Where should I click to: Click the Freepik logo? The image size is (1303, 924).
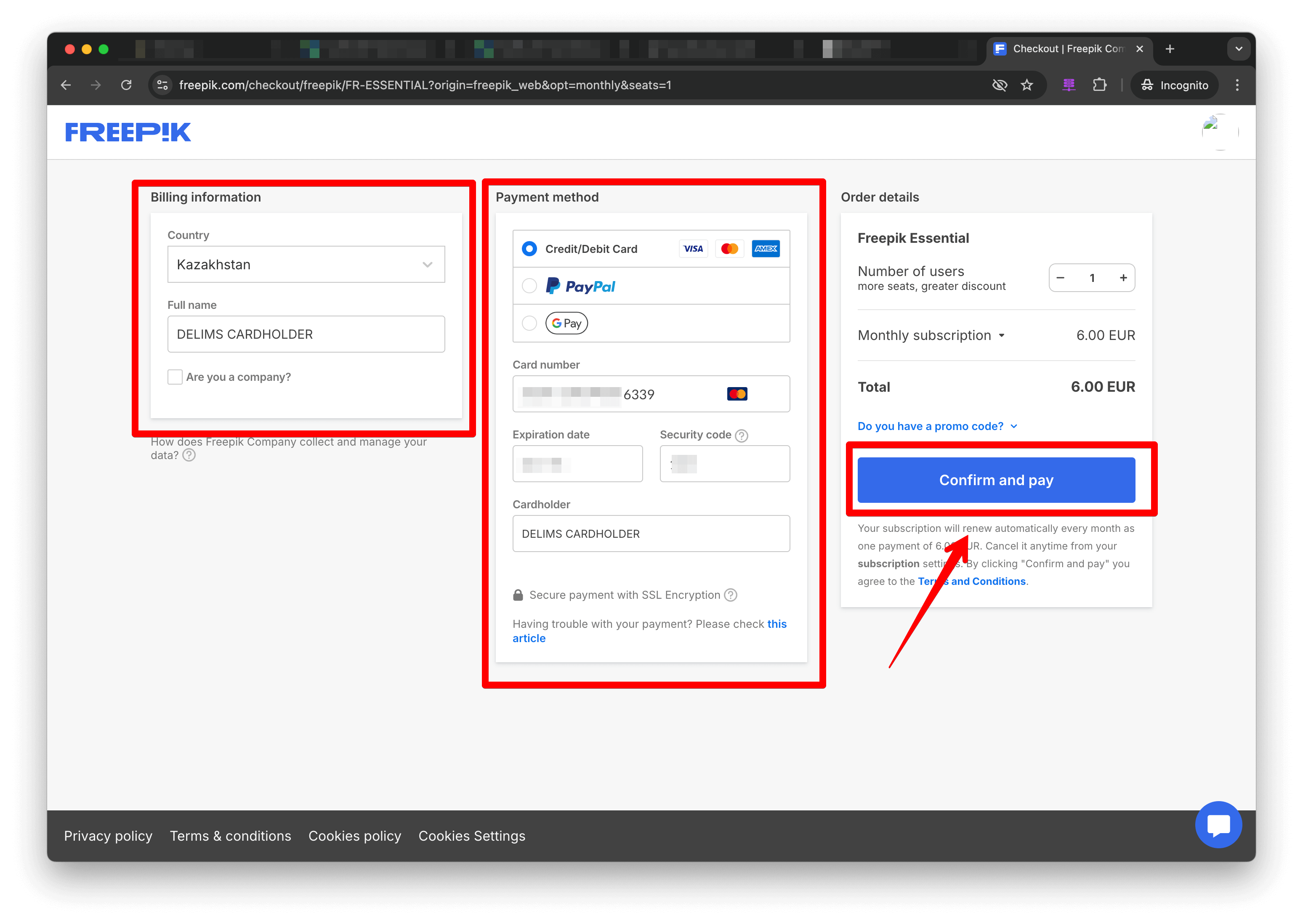click(128, 132)
